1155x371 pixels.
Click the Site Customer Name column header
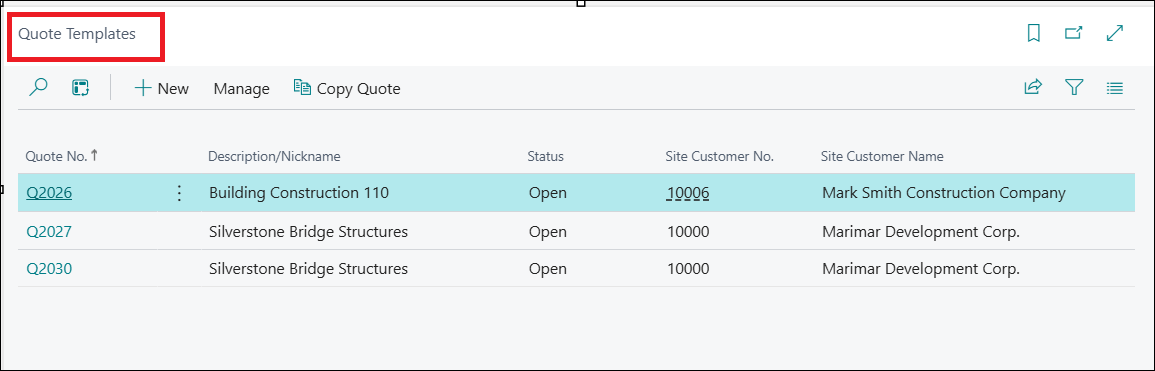[x=882, y=156]
